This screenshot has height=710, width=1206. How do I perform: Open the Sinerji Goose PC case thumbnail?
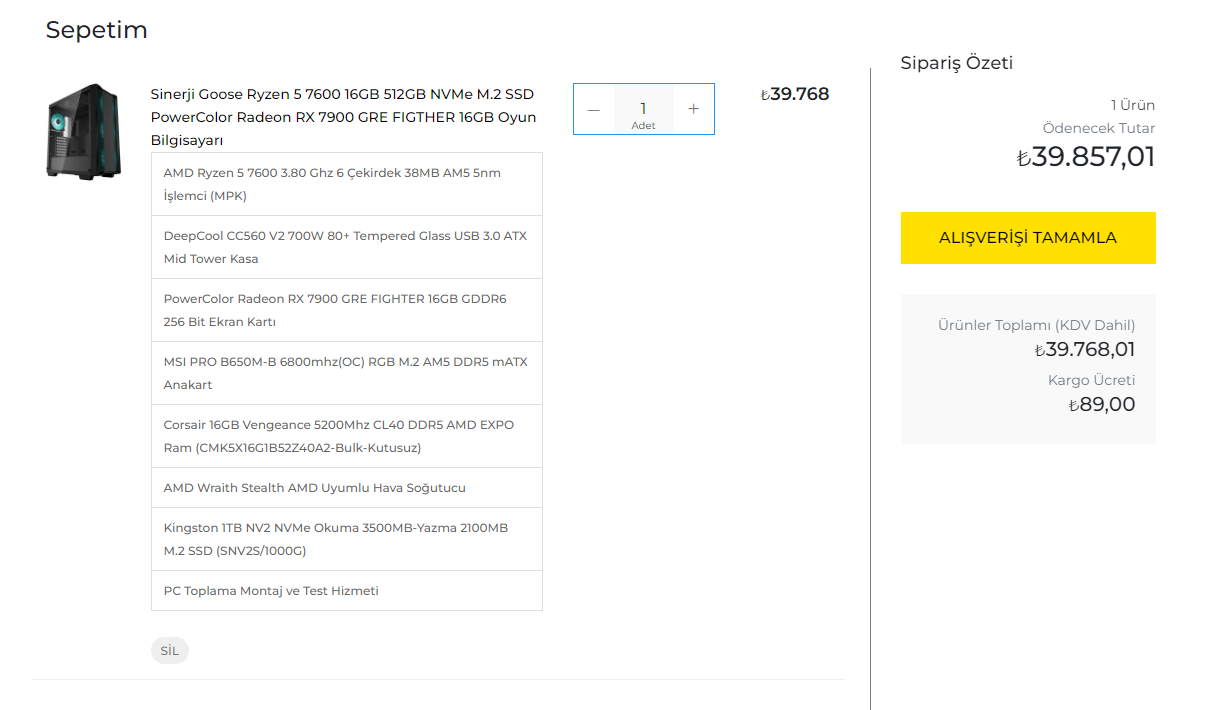coord(84,131)
